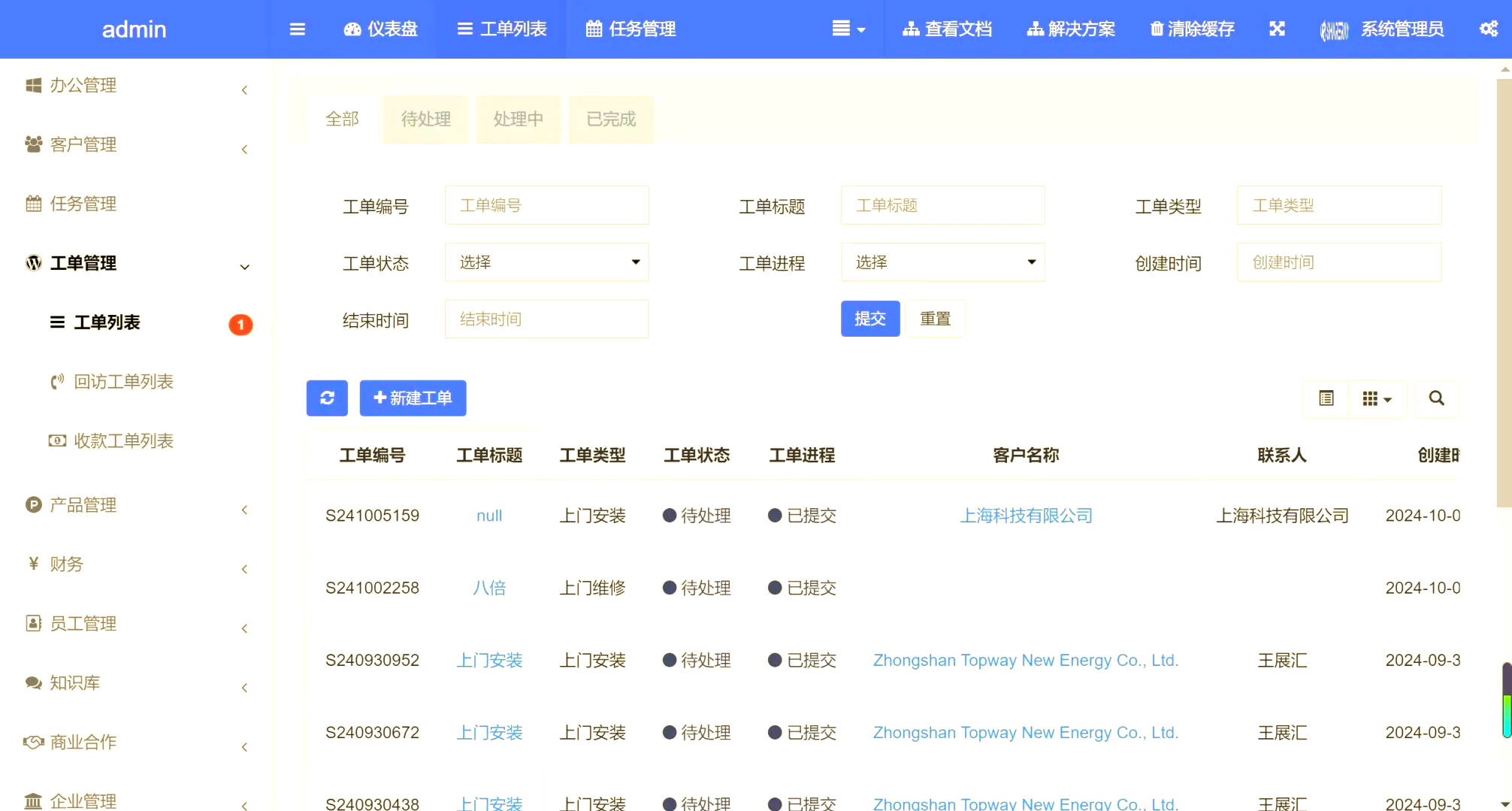Open system settings via the gear icon
This screenshot has width=1512, height=811.
(1489, 29)
